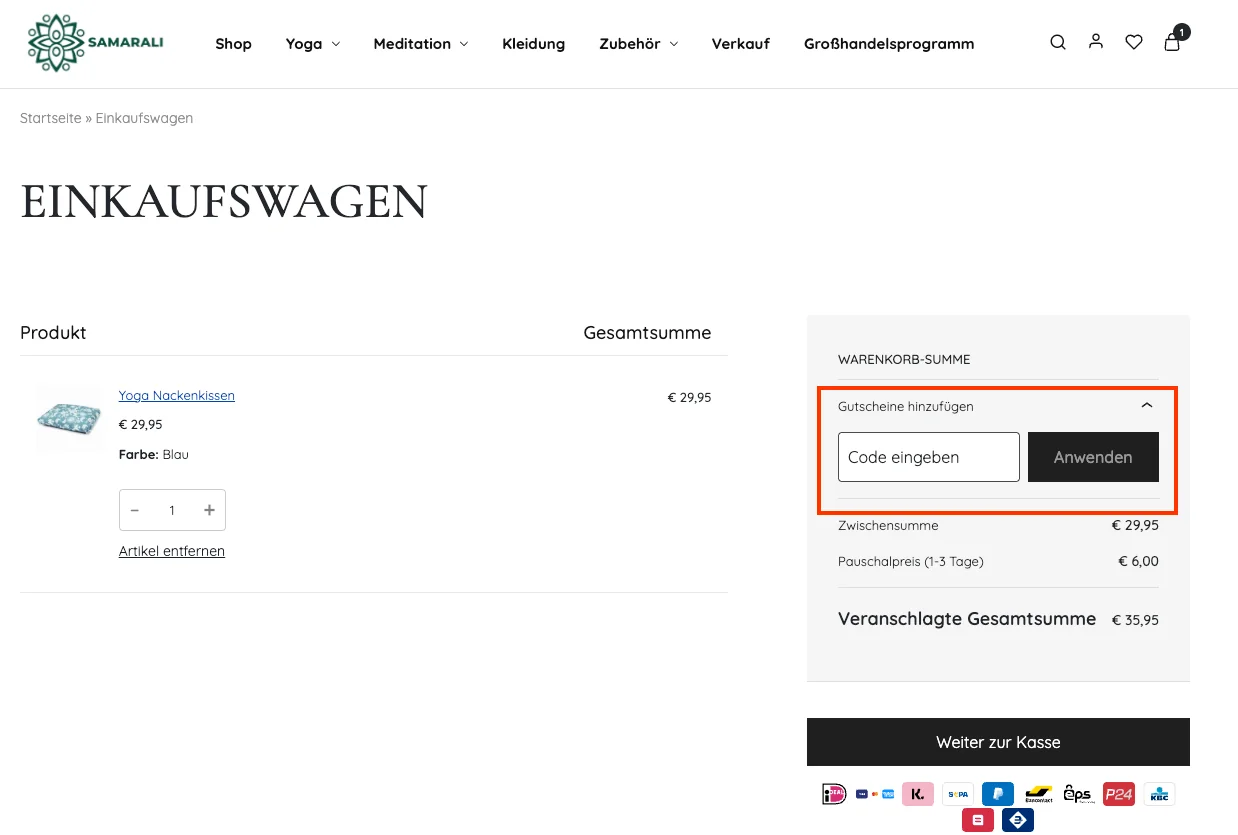Click the eps payment icon
Screen dimensions: 1238x835
(1078, 793)
